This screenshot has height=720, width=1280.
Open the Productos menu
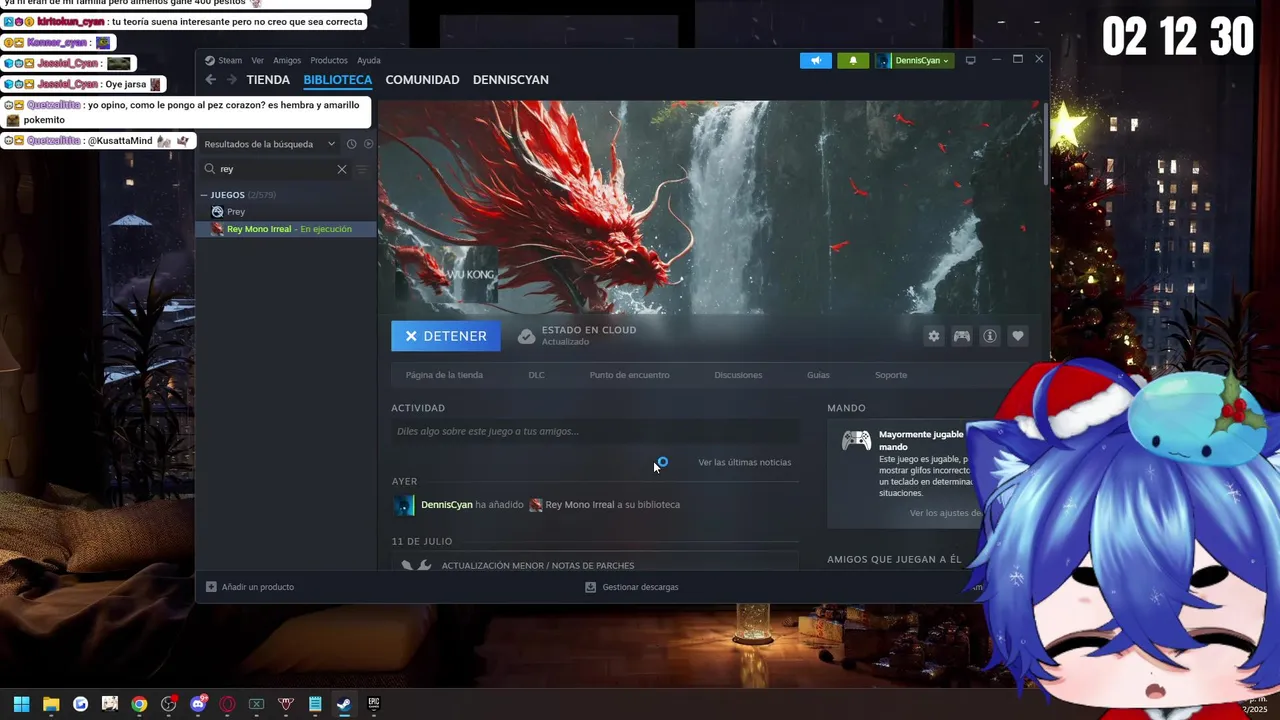coord(329,60)
